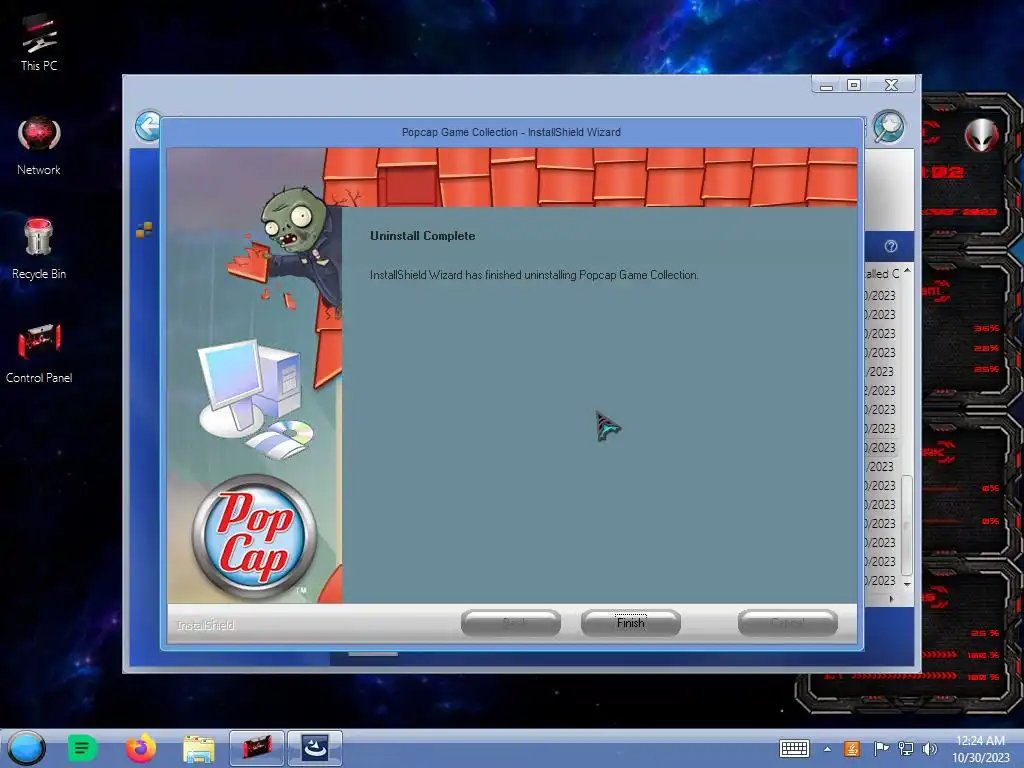Click the horizontal scroll right arrow in the programs list
Viewport: 1024px width, 768px height.
click(x=891, y=598)
